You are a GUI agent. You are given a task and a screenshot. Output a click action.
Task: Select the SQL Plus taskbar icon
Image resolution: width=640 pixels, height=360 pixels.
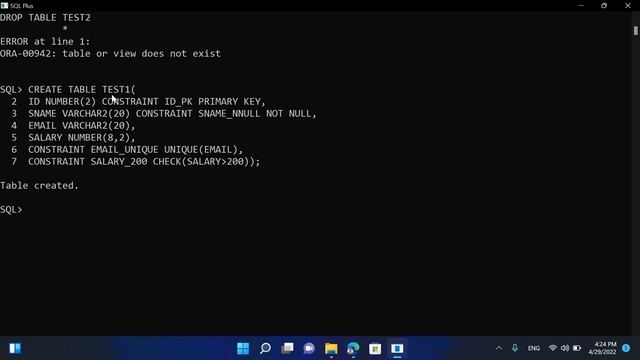point(397,348)
